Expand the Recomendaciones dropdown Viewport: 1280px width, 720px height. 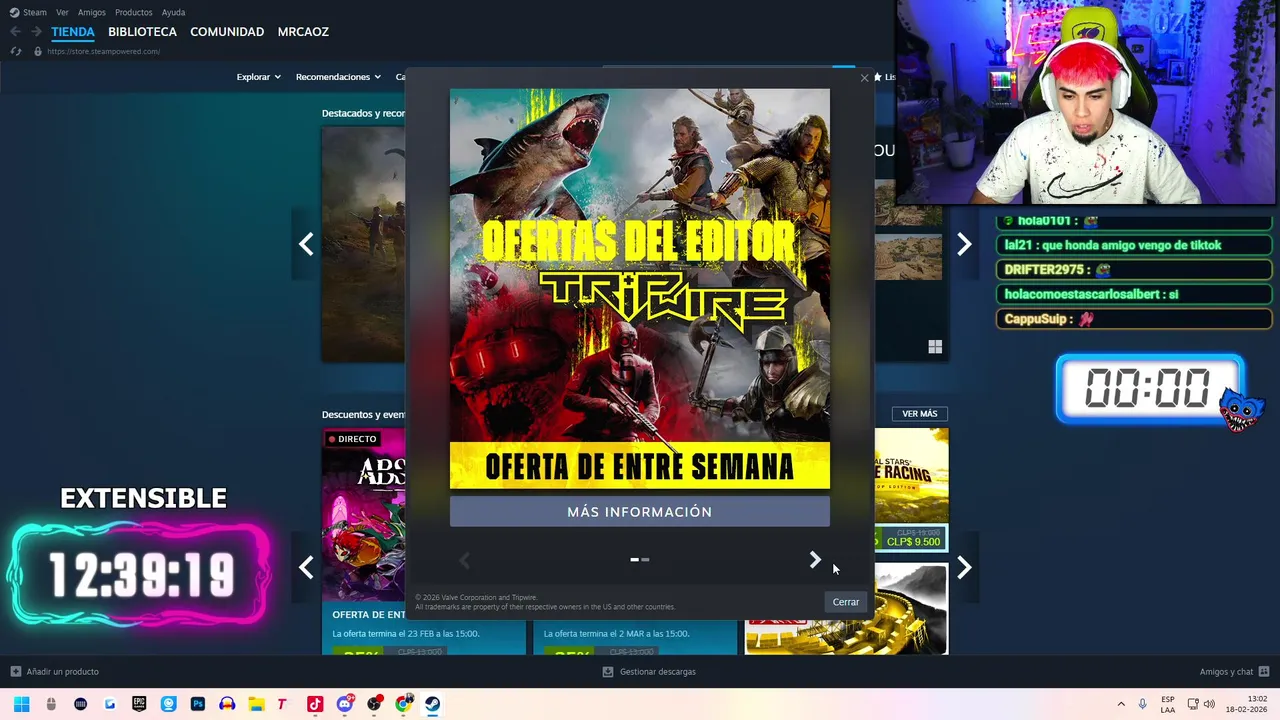pos(338,77)
